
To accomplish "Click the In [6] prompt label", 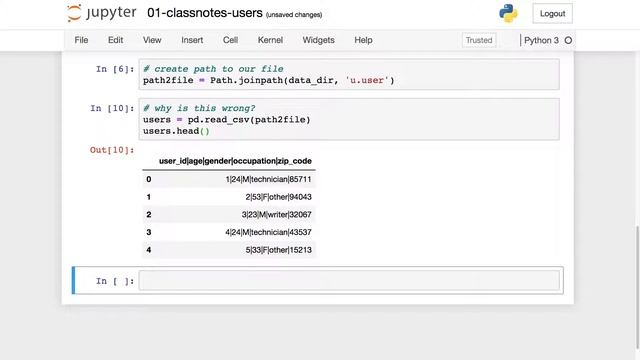I will 115,69.
